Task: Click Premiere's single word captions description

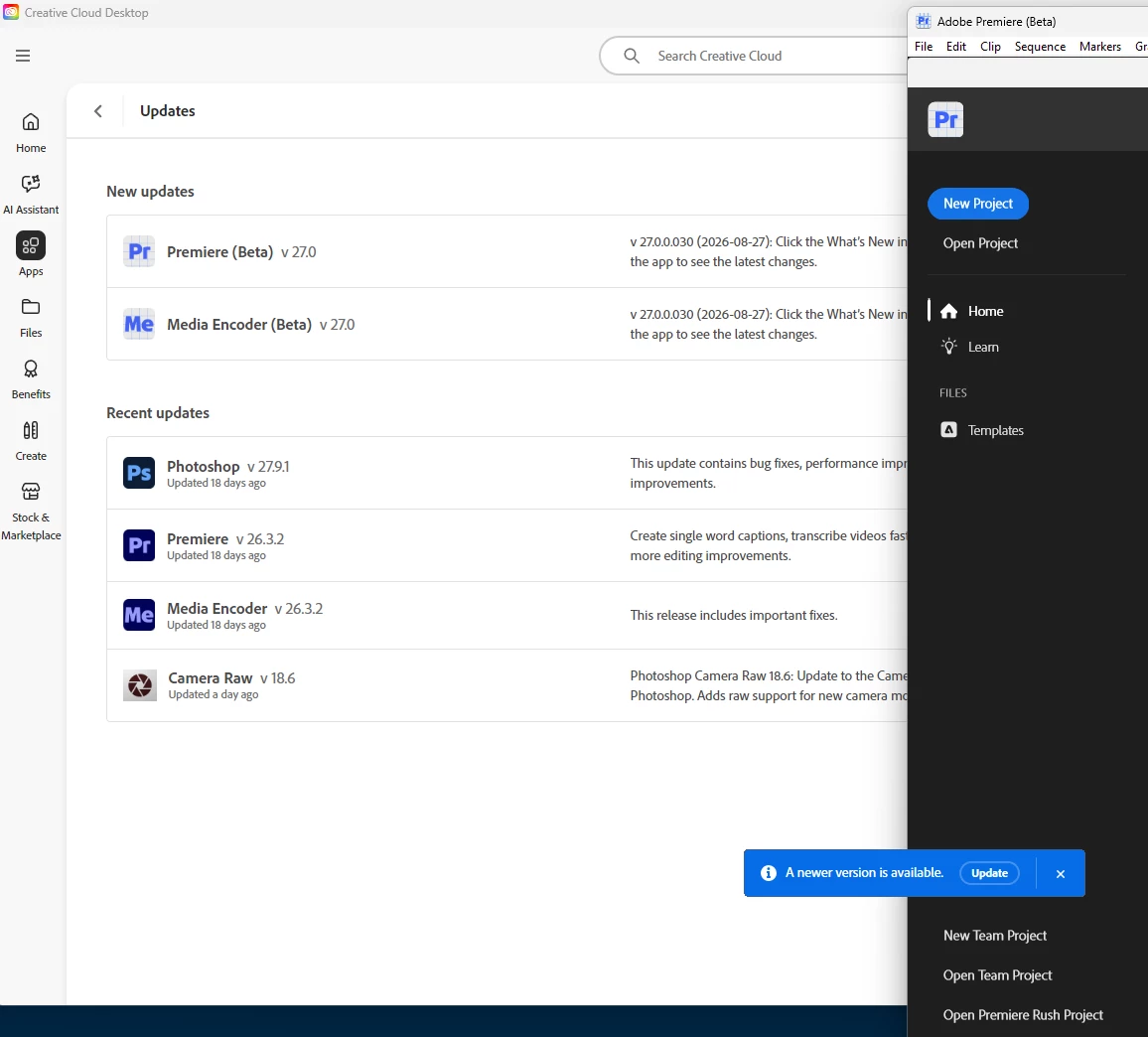Action: (768, 545)
